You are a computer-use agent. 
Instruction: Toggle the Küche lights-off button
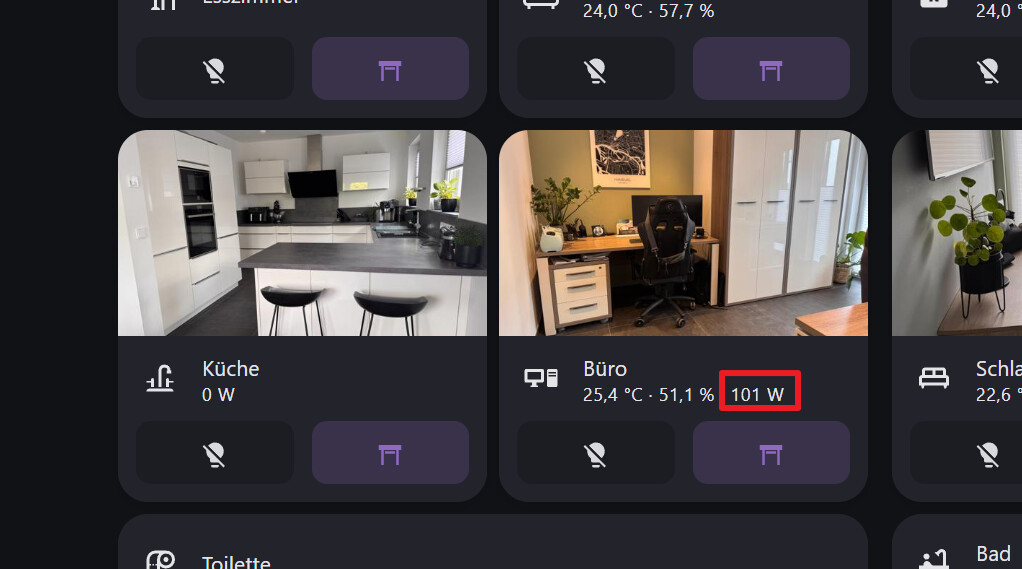214,452
